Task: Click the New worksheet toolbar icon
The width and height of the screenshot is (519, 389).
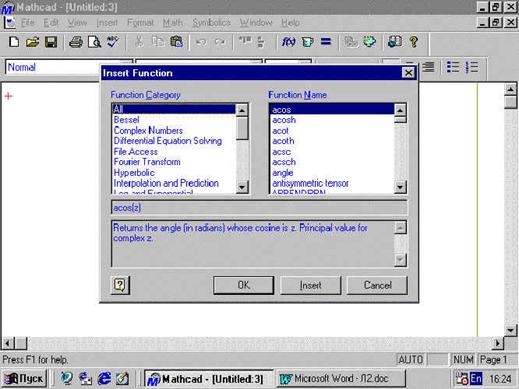Action: tap(14, 42)
